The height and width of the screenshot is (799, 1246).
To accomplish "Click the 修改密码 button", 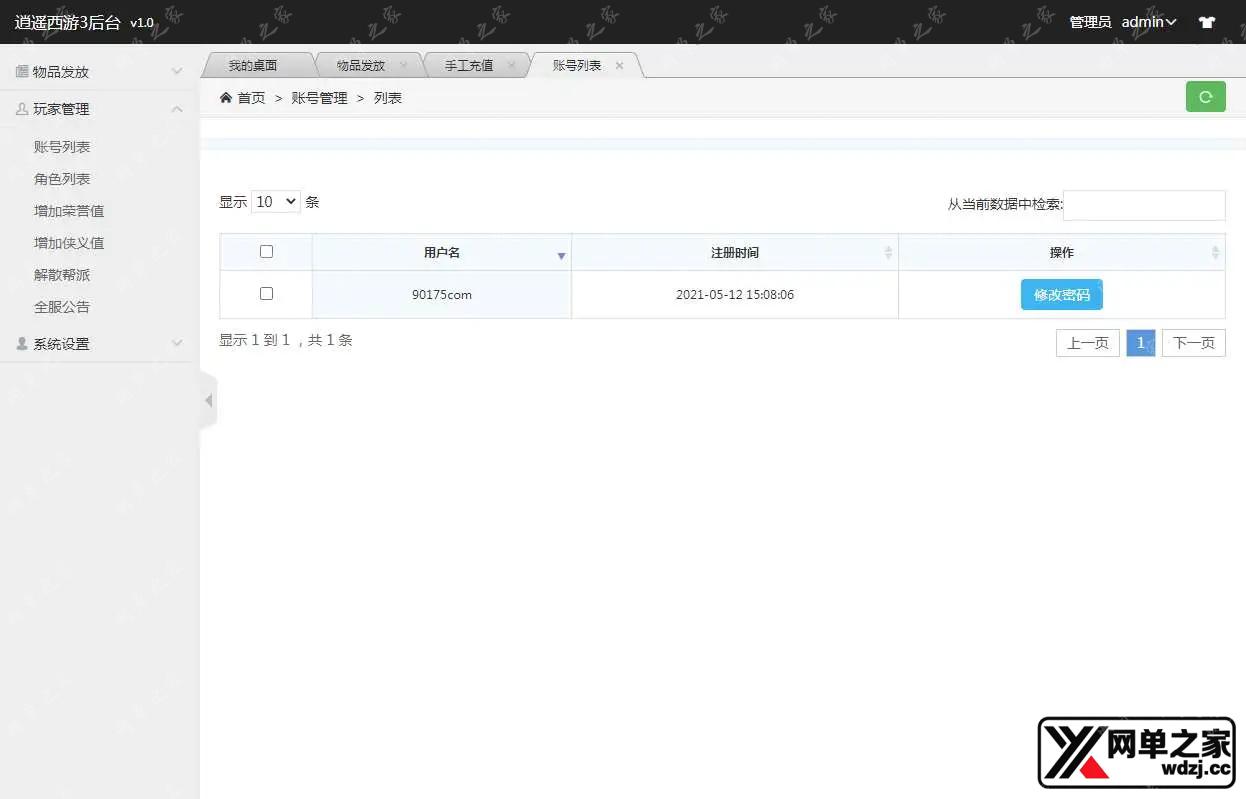I will click(x=1061, y=294).
